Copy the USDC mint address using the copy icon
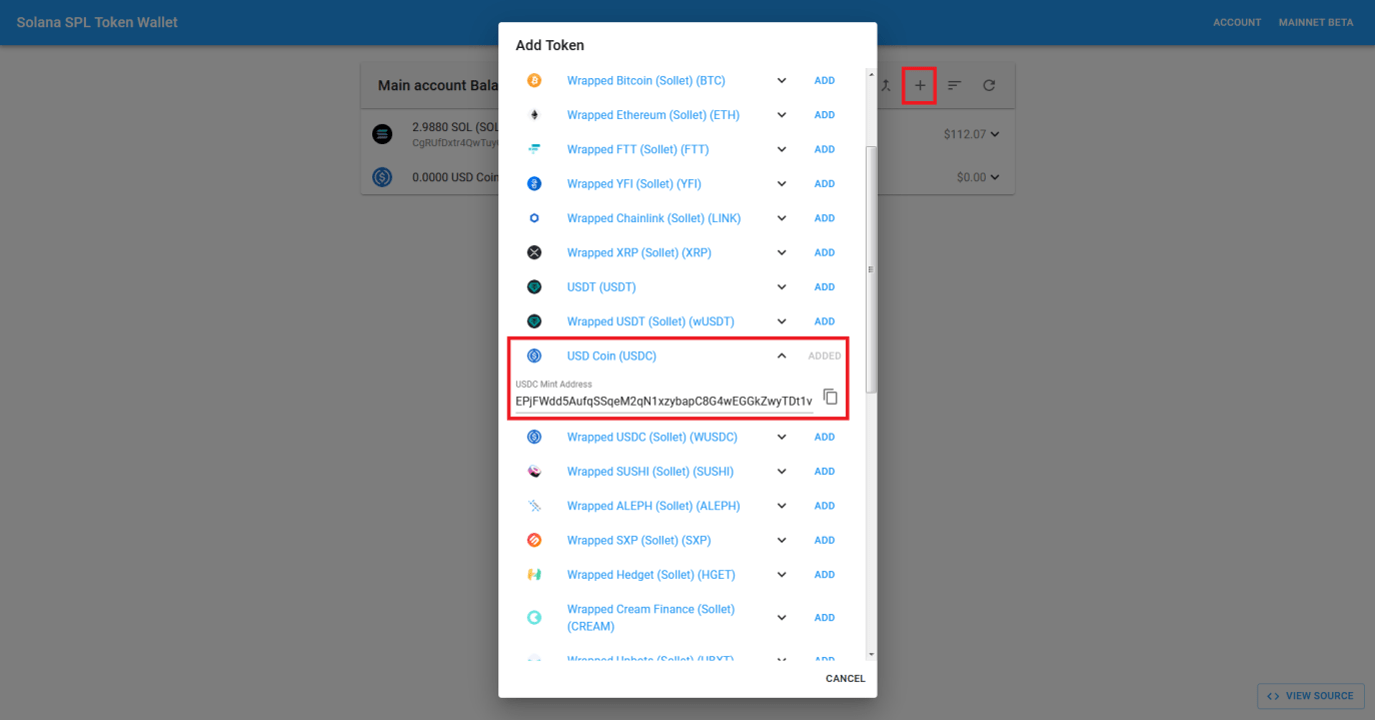 830,396
